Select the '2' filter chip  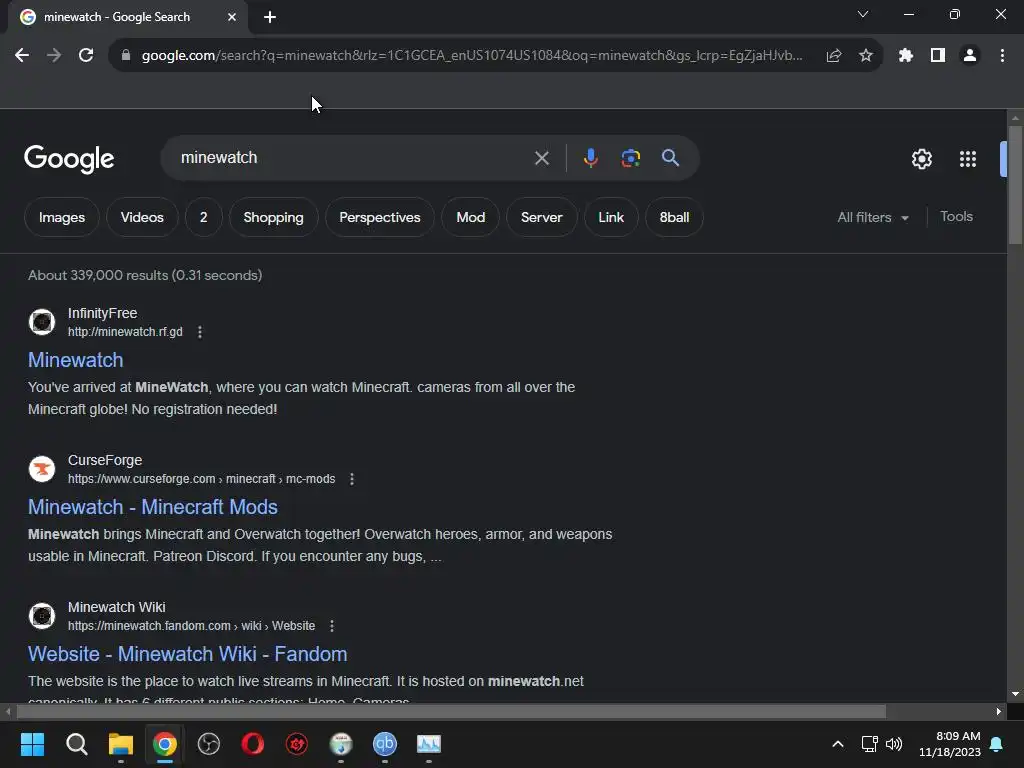pos(204,217)
